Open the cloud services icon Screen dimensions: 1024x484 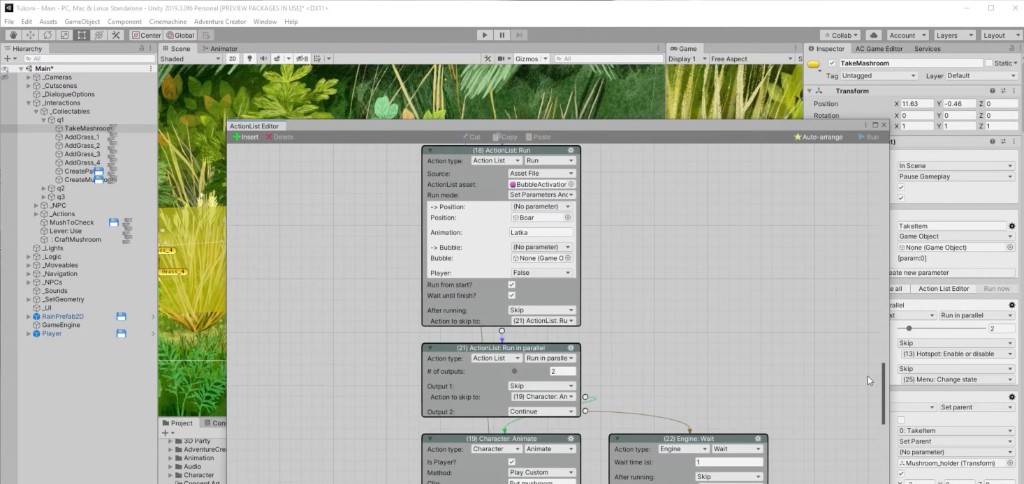point(874,35)
